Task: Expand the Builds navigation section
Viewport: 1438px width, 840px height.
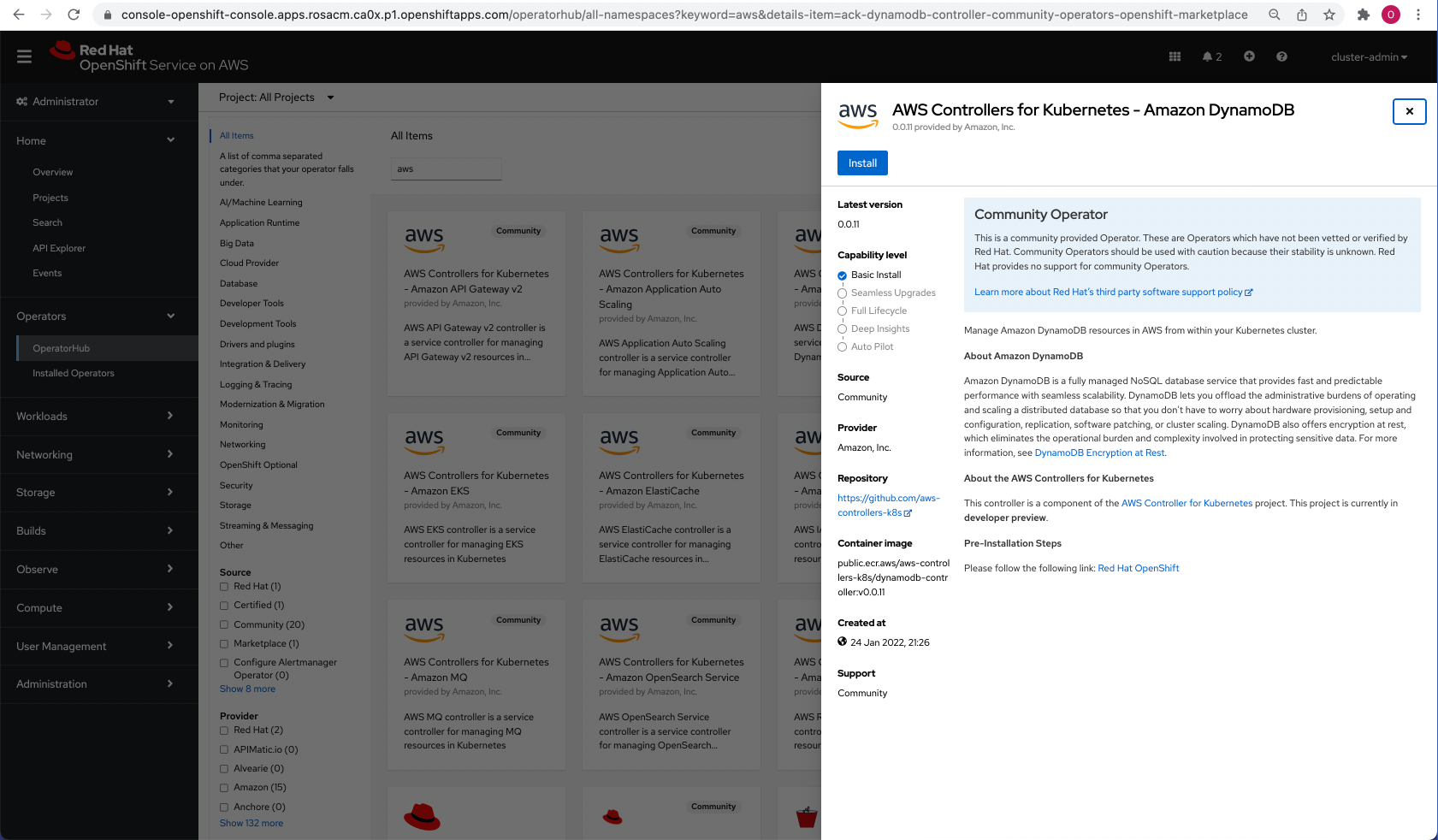Action: [98, 531]
